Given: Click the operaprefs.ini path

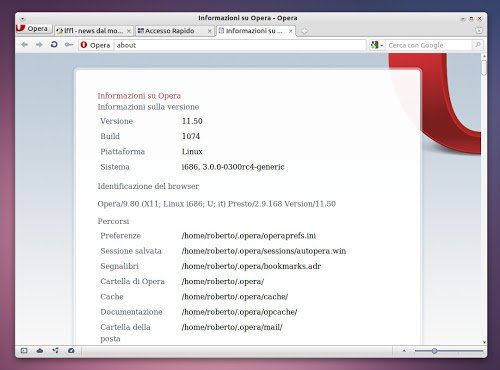Looking at the screenshot, I should [x=249, y=236].
